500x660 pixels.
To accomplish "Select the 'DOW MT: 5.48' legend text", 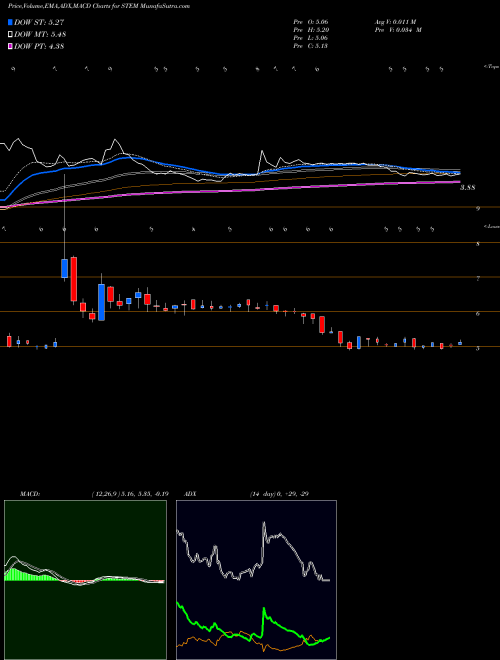I will click(x=40, y=35).
